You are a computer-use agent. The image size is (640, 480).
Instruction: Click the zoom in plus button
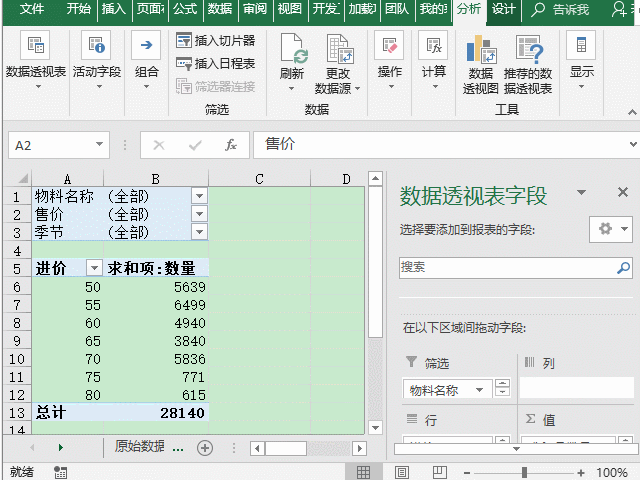pos(581,473)
